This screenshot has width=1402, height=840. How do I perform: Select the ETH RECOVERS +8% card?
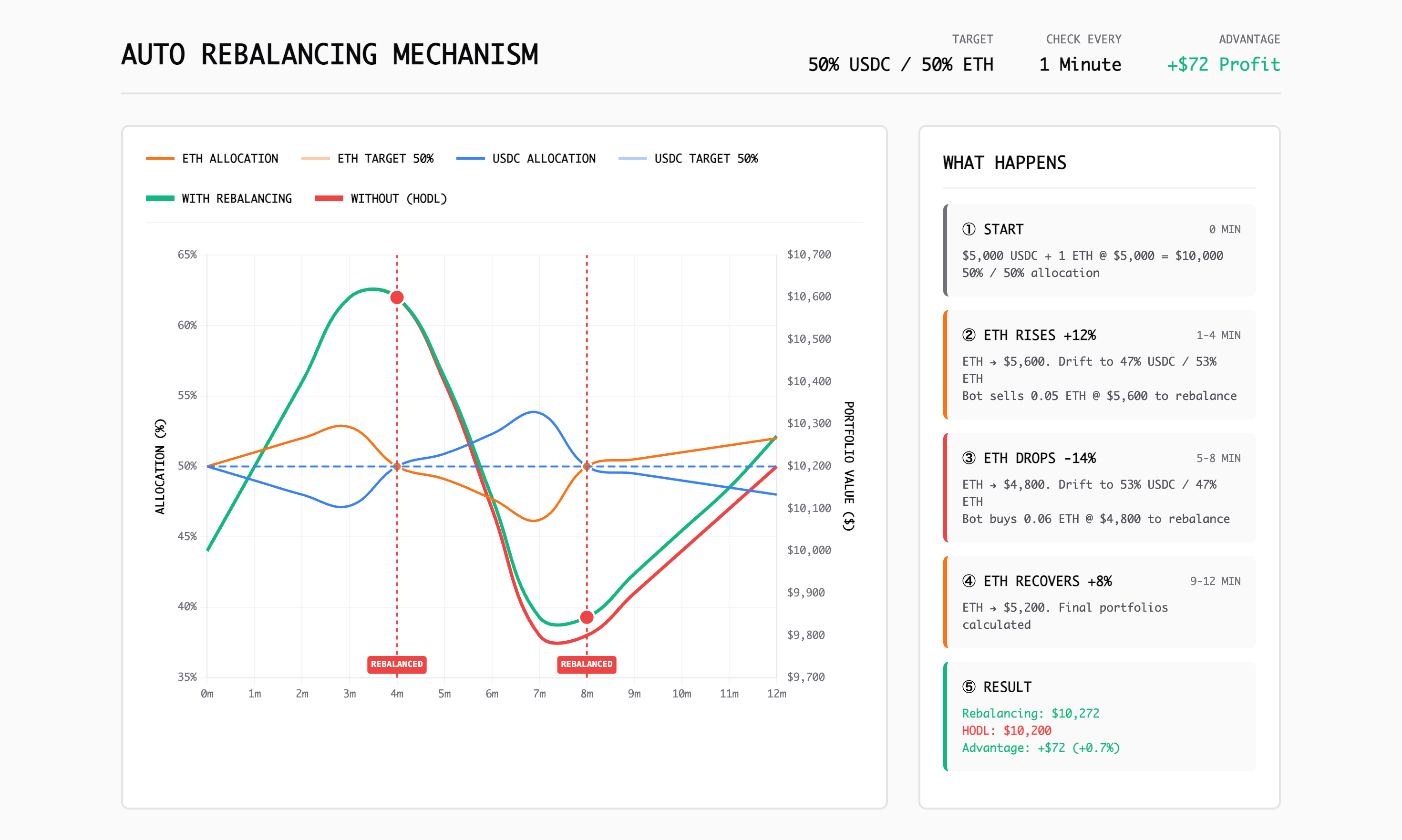(x=1100, y=602)
